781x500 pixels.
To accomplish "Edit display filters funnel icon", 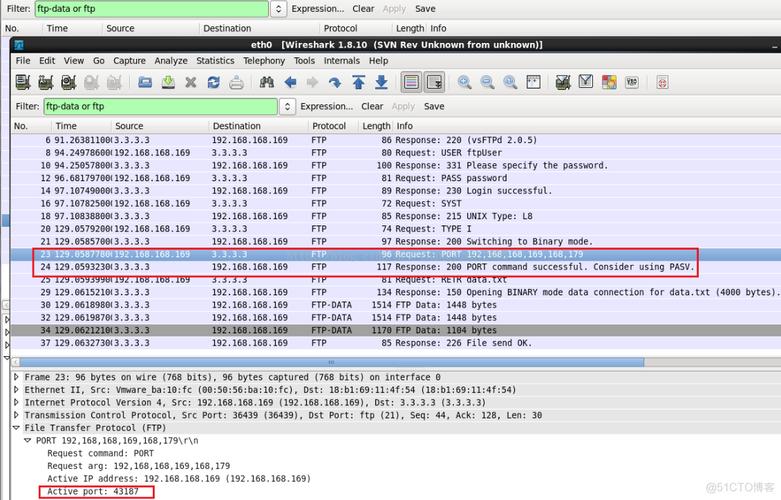I will (x=586, y=82).
